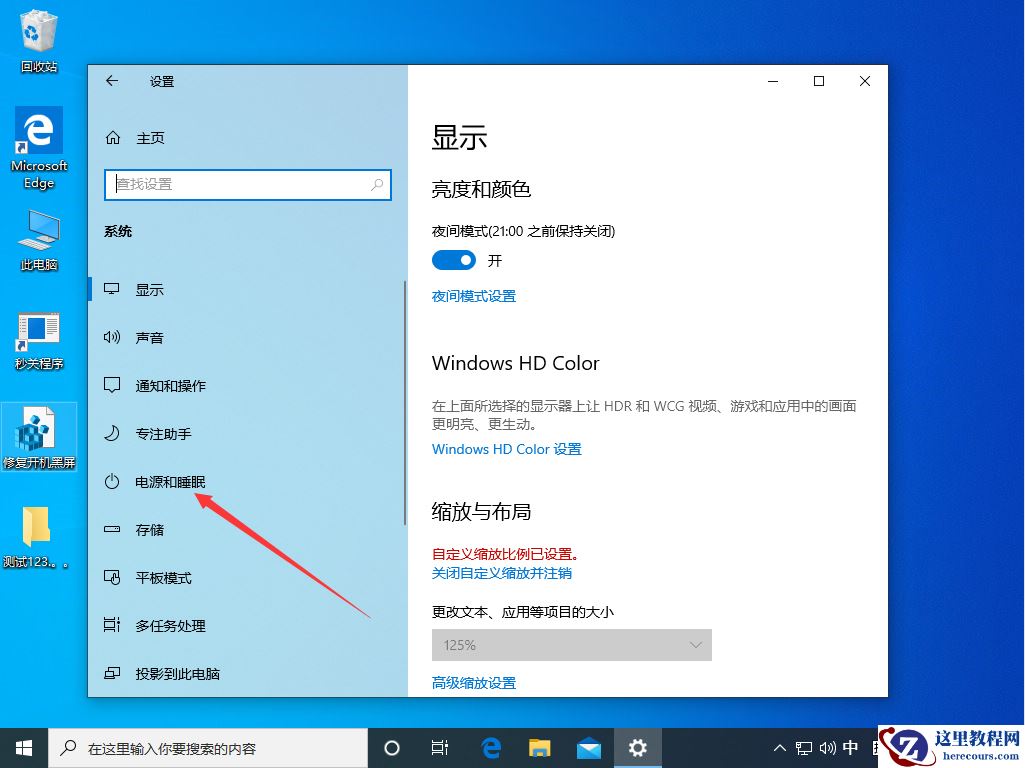Screen dimensions: 1025x768
Task: Click the speaker icon in system tray
Action: coord(826,747)
